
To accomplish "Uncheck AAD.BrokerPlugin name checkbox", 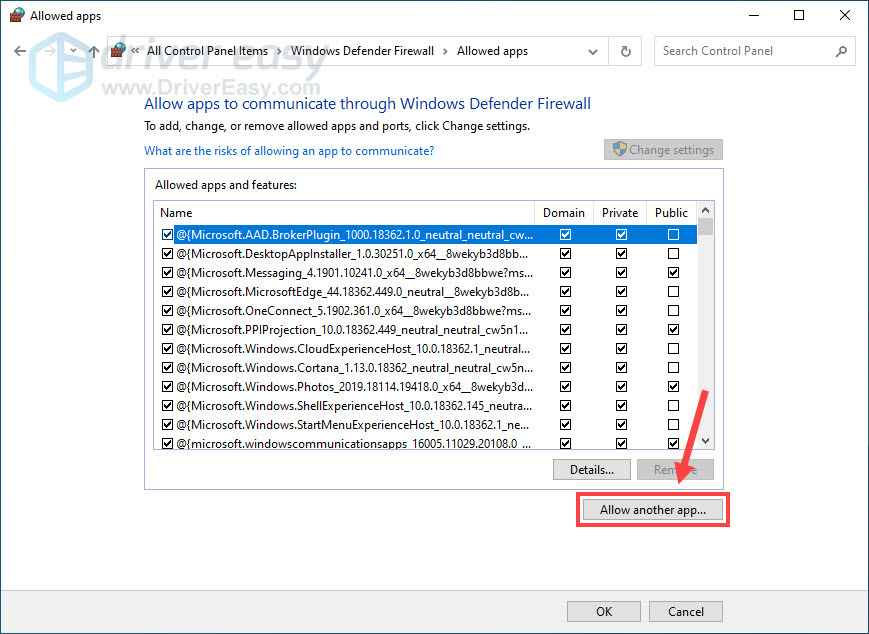I will coord(167,234).
